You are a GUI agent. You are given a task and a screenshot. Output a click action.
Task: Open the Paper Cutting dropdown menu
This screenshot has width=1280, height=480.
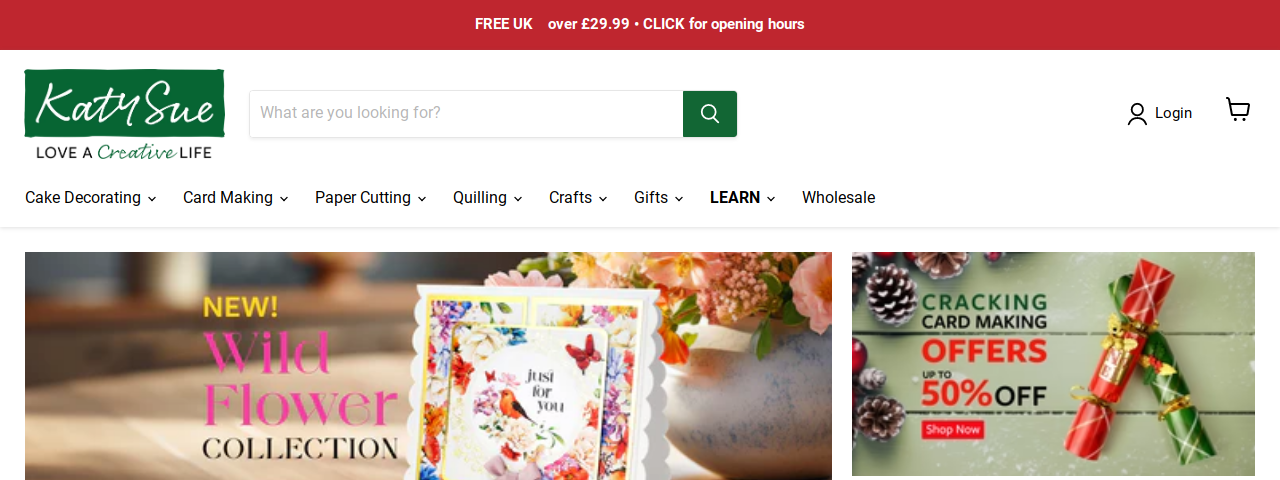tap(371, 198)
